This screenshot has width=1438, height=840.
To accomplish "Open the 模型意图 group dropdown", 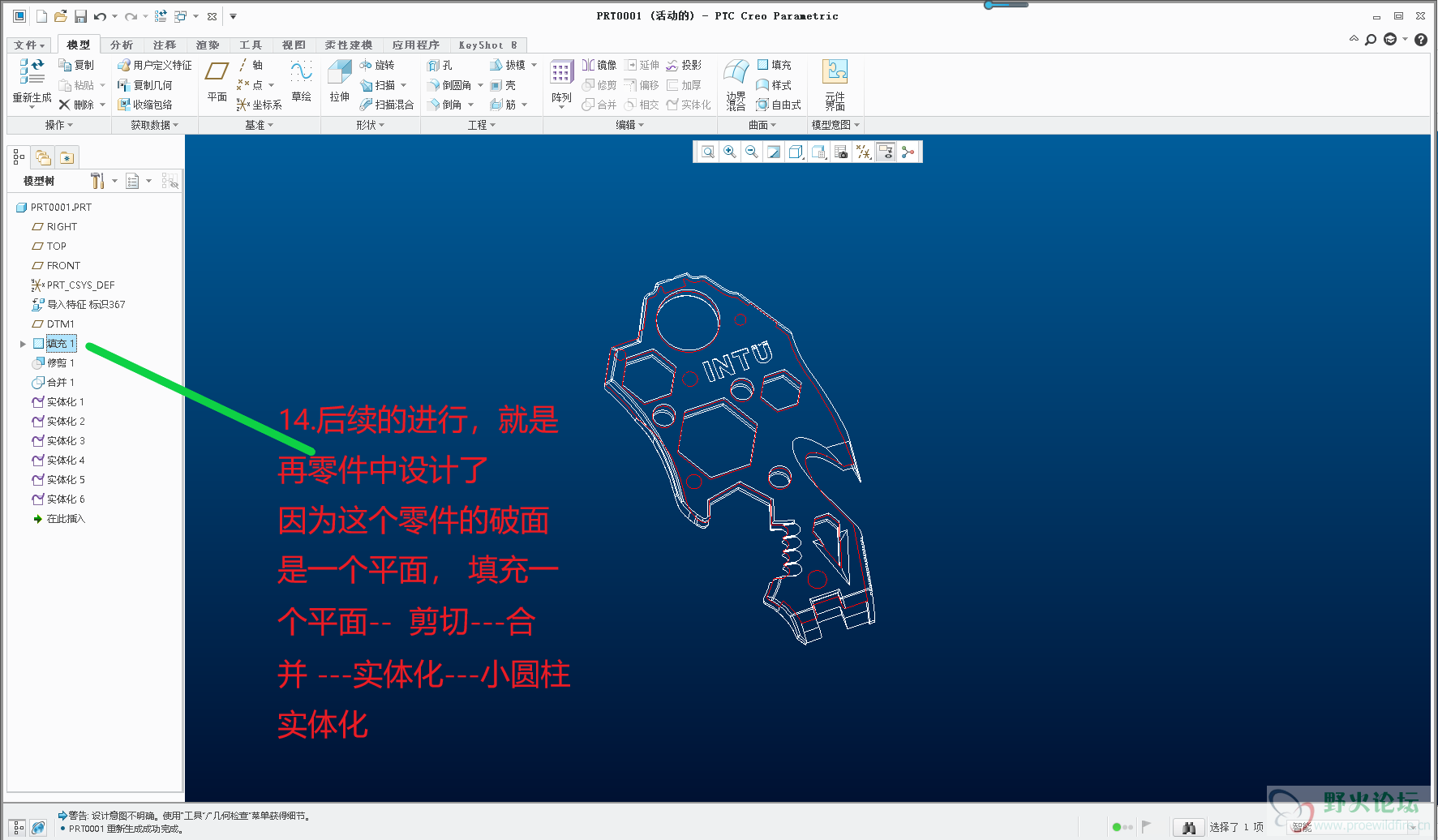I will click(835, 125).
